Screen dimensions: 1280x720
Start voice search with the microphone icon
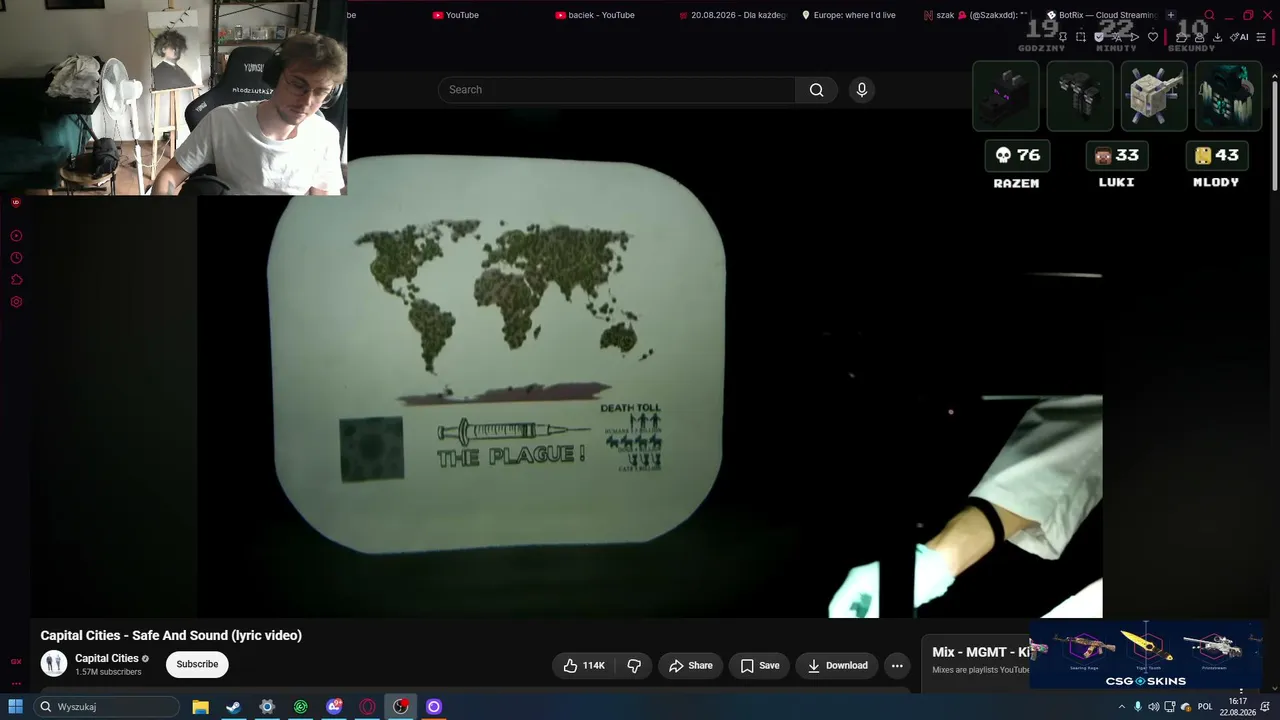(862, 90)
